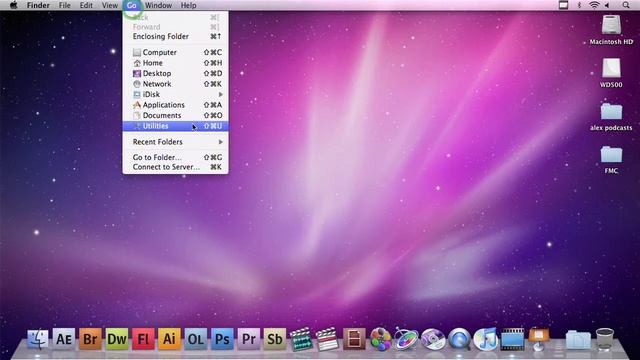Choose Documents from the Go menu
Screen dimensions: 640x360
[176, 116]
